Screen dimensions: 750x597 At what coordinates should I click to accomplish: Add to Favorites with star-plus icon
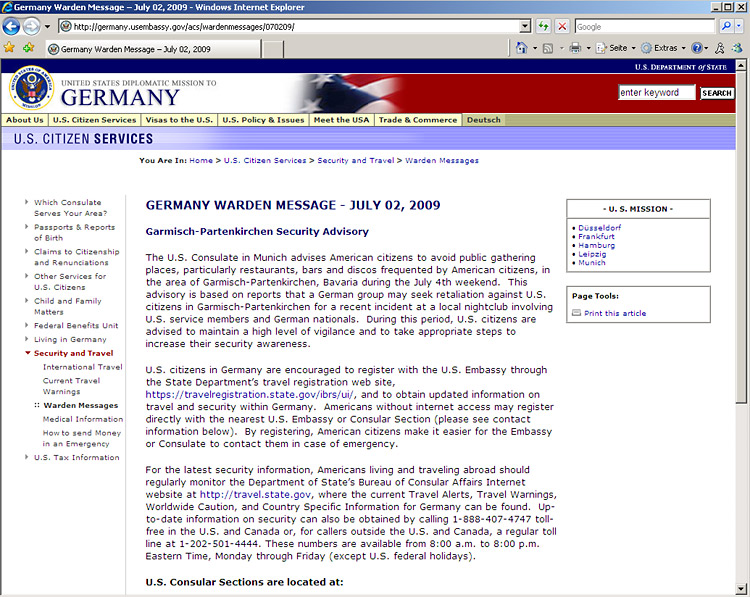tap(29, 48)
